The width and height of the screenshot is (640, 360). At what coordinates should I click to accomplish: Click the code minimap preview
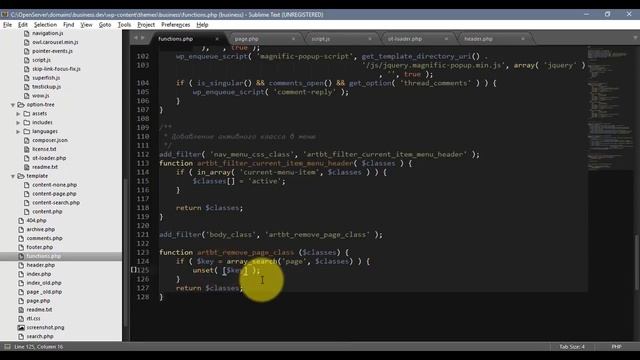click(x=610, y=108)
